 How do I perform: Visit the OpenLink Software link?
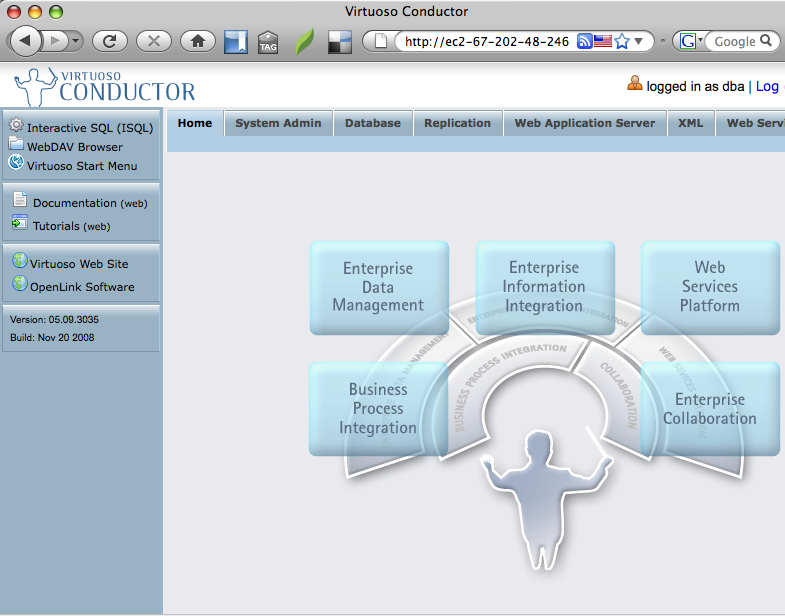[x=82, y=287]
